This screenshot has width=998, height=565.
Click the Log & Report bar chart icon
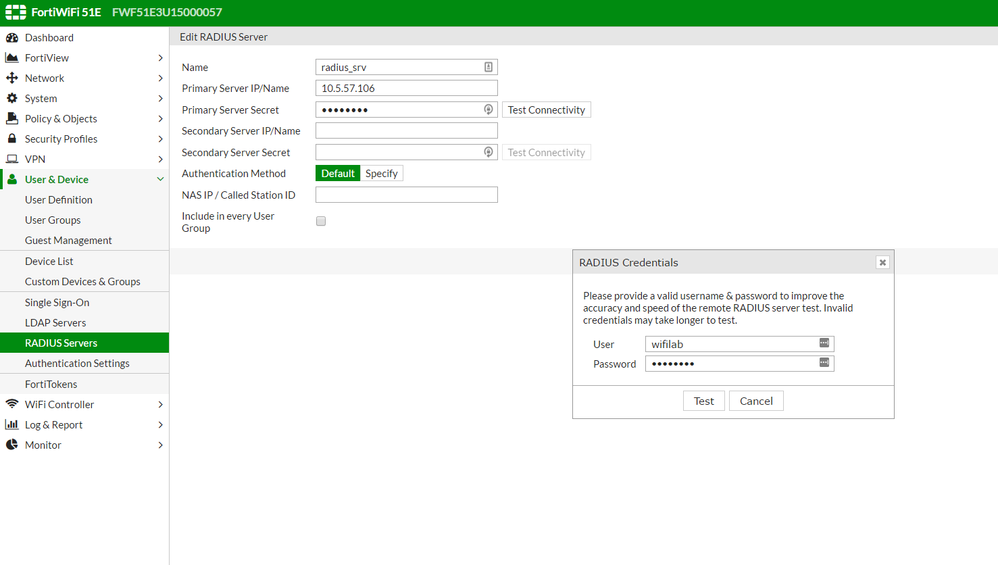point(11,424)
